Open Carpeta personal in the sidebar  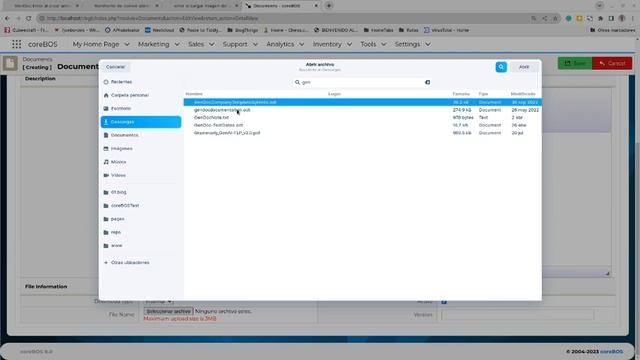click(x=141, y=95)
